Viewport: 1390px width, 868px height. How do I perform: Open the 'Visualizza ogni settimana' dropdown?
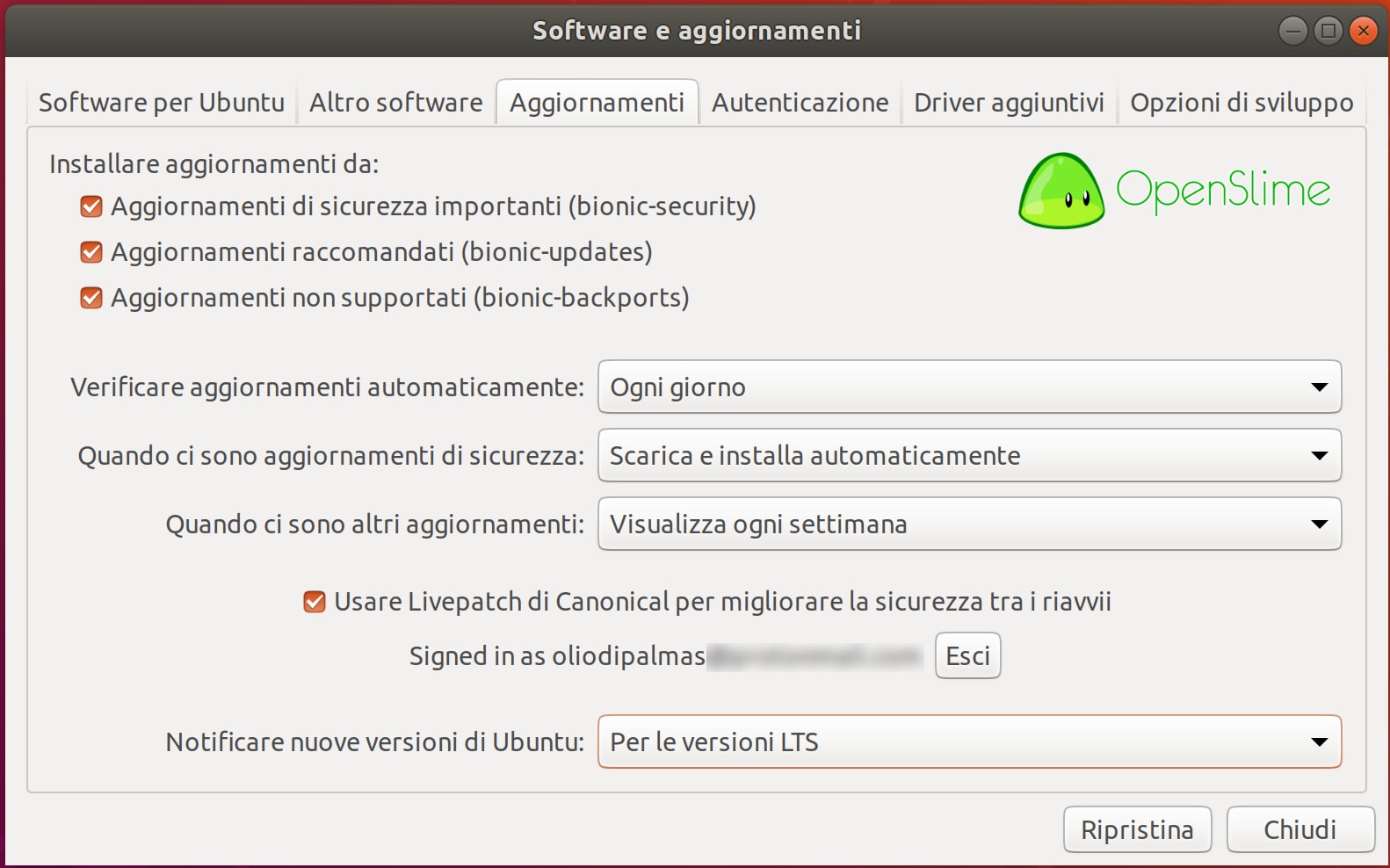(x=969, y=524)
